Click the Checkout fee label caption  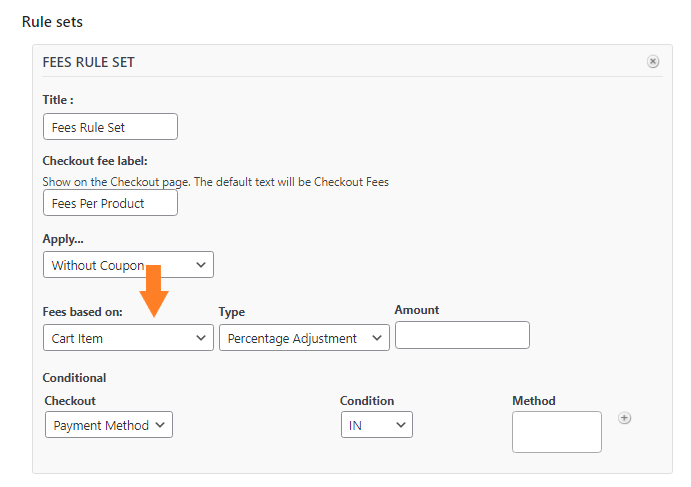click(x=95, y=161)
